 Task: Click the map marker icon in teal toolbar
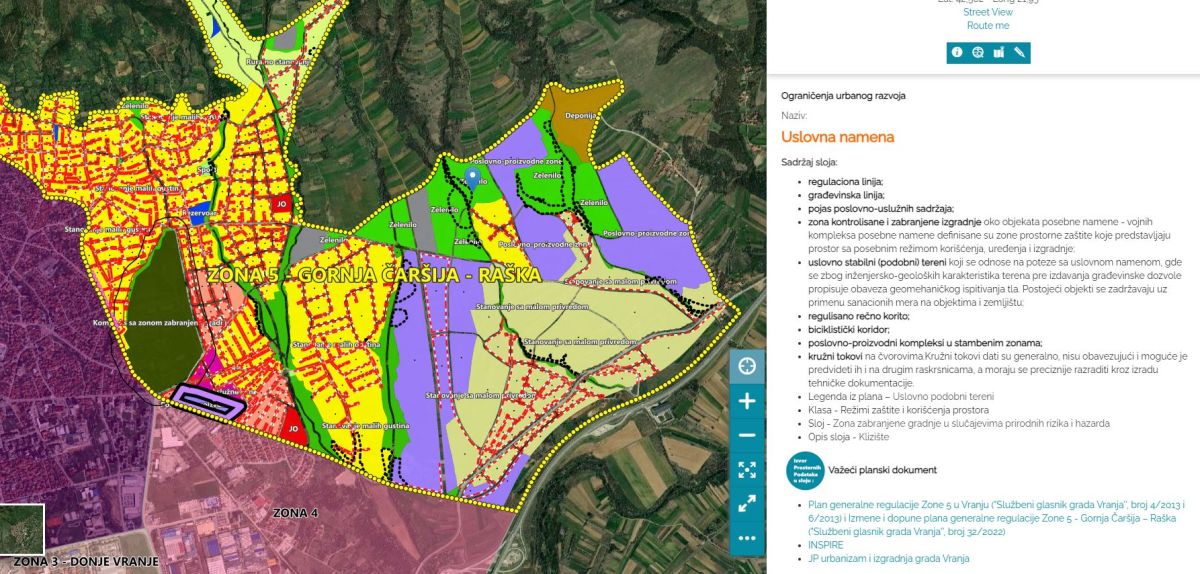(x=999, y=53)
